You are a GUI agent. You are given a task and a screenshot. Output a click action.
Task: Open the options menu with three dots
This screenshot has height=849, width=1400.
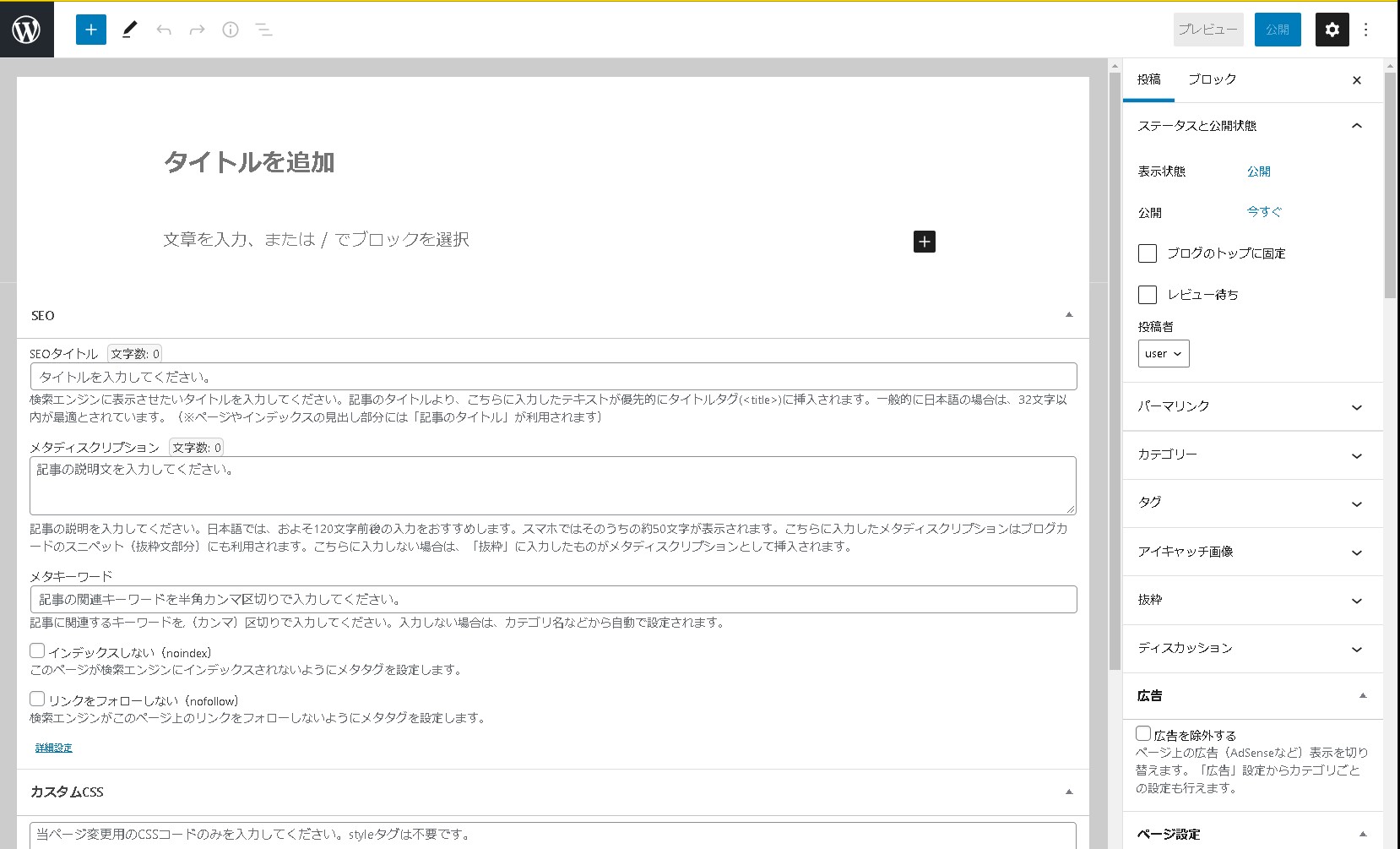tap(1365, 30)
